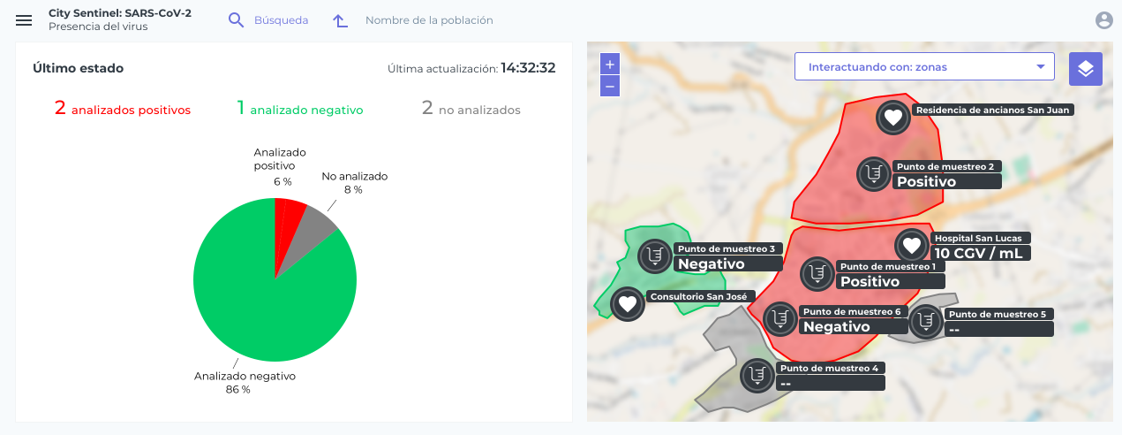The image size is (1122, 435).
Task: Click 'Analizado positivo 6 %' chart label
Action: (280, 167)
